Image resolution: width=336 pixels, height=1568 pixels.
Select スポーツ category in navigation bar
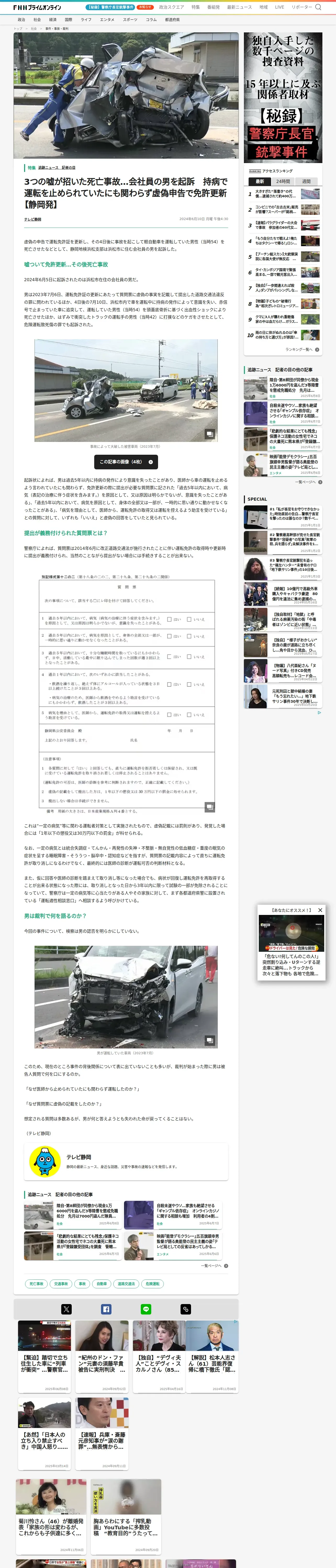[130, 20]
